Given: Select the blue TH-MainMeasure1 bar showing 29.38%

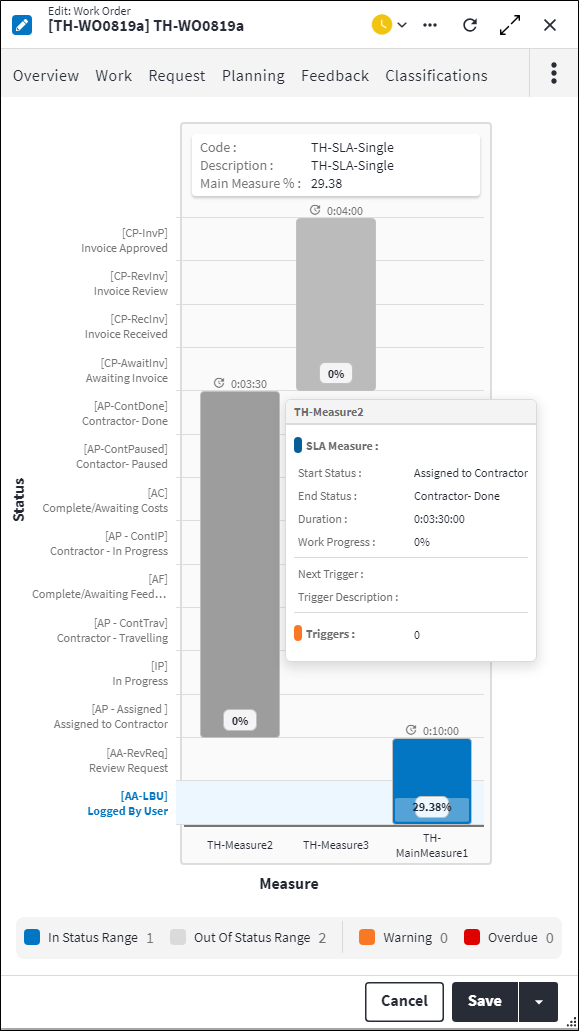Looking at the screenshot, I should coord(432,780).
